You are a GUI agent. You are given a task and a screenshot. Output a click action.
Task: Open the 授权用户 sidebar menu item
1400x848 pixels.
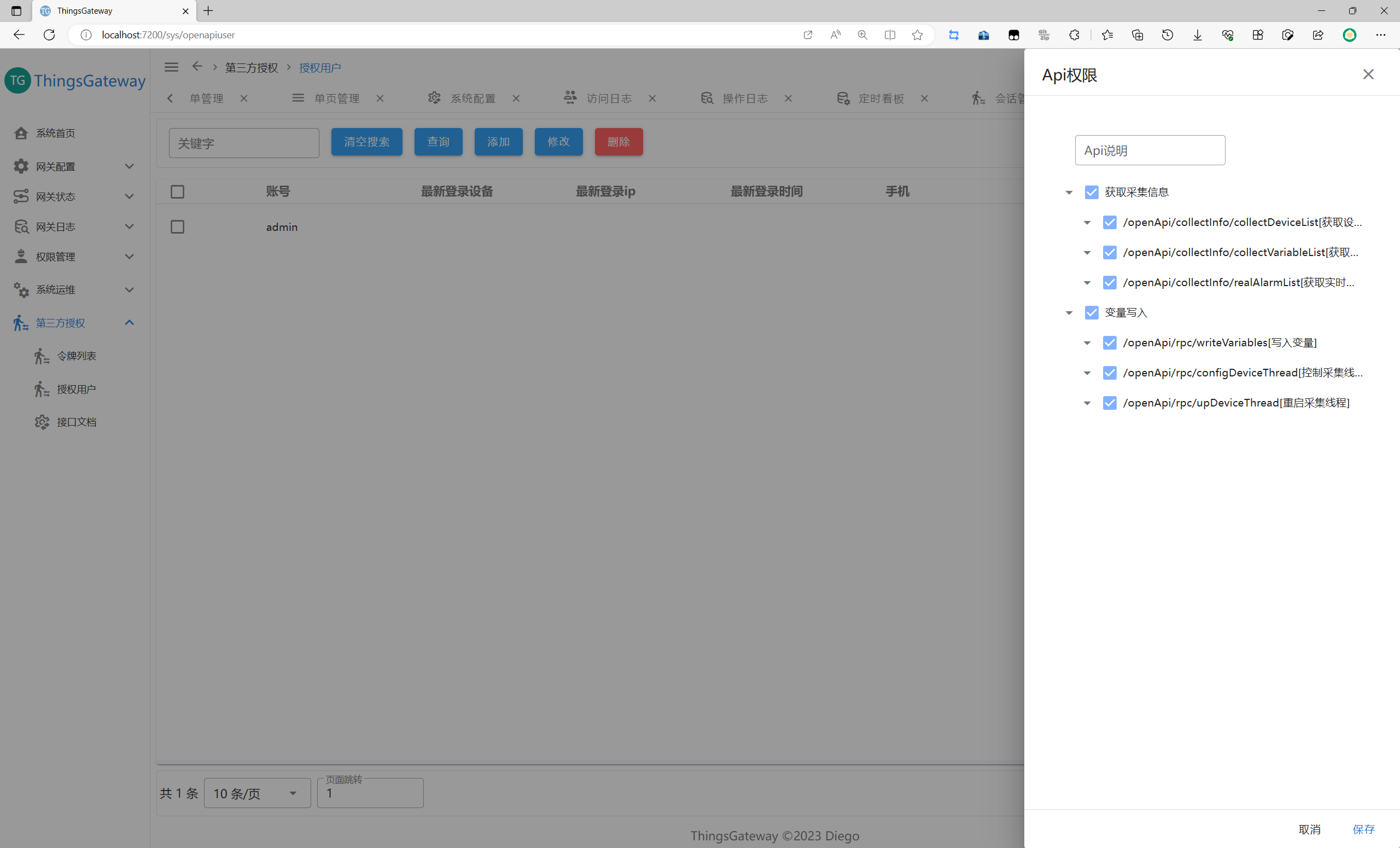[x=76, y=390]
